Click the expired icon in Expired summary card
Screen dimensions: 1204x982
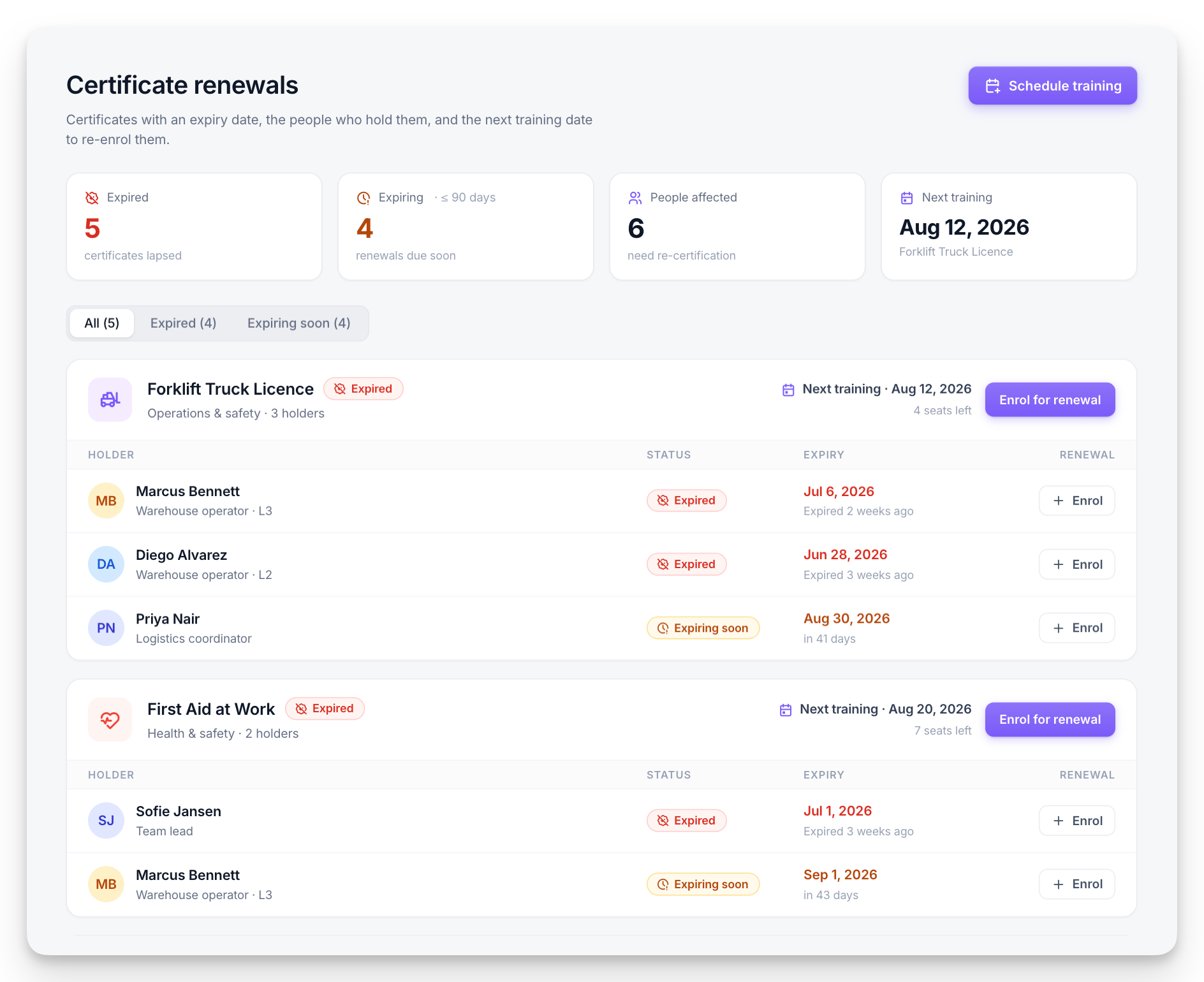click(x=92, y=198)
